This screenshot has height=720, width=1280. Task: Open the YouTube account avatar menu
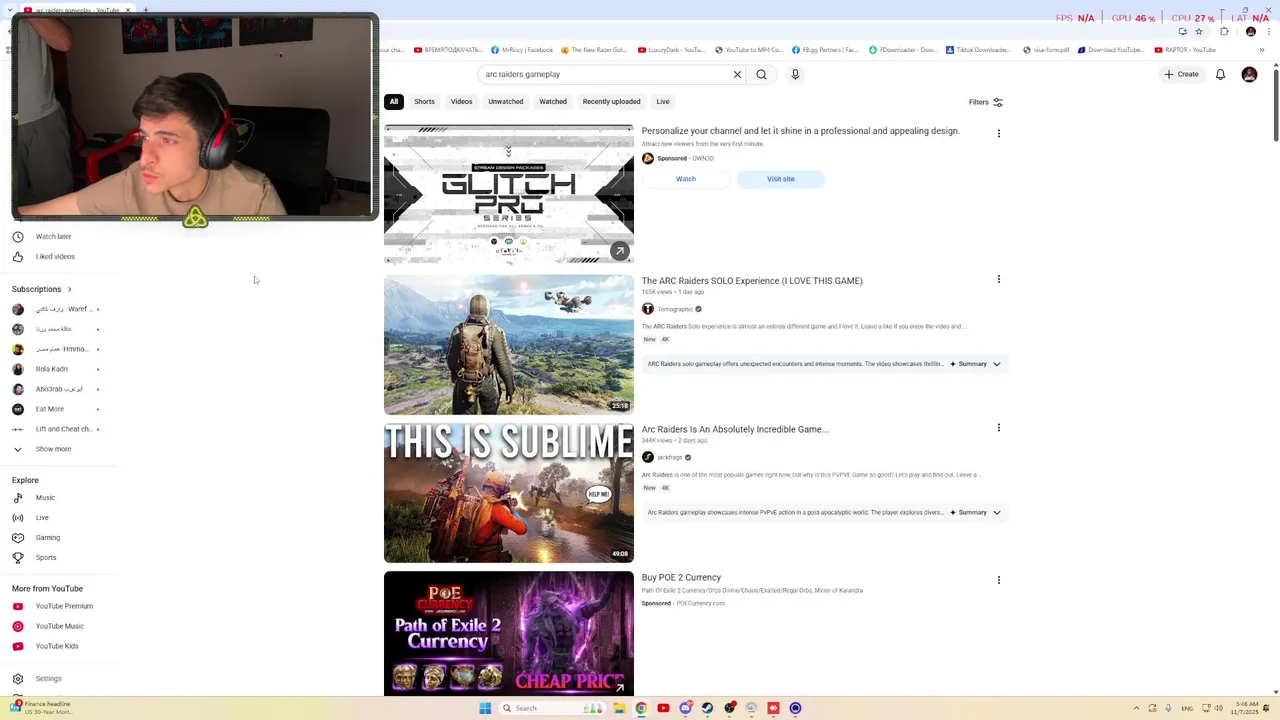pos(1249,74)
